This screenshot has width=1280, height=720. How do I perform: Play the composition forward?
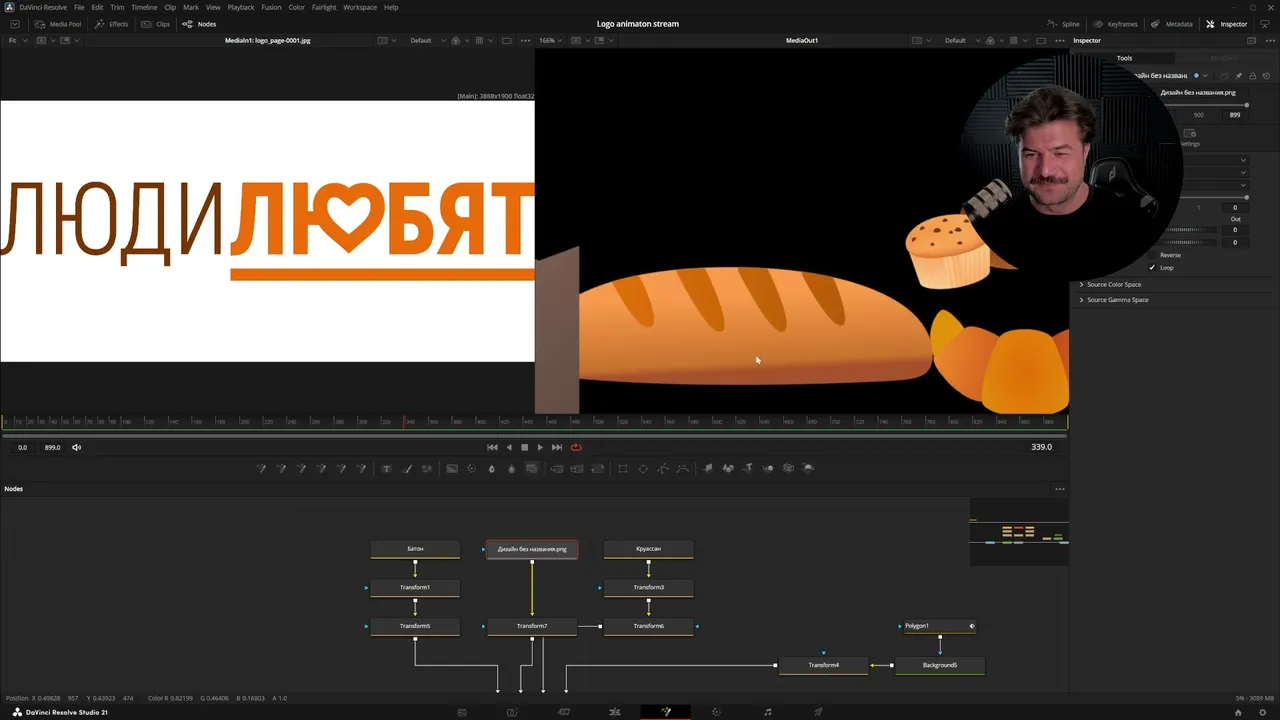(540, 448)
